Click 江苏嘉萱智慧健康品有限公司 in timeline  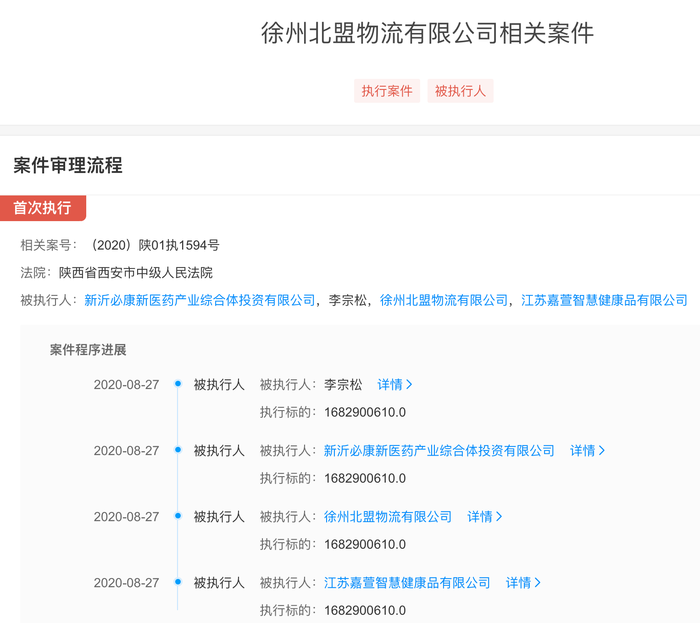(x=407, y=583)
